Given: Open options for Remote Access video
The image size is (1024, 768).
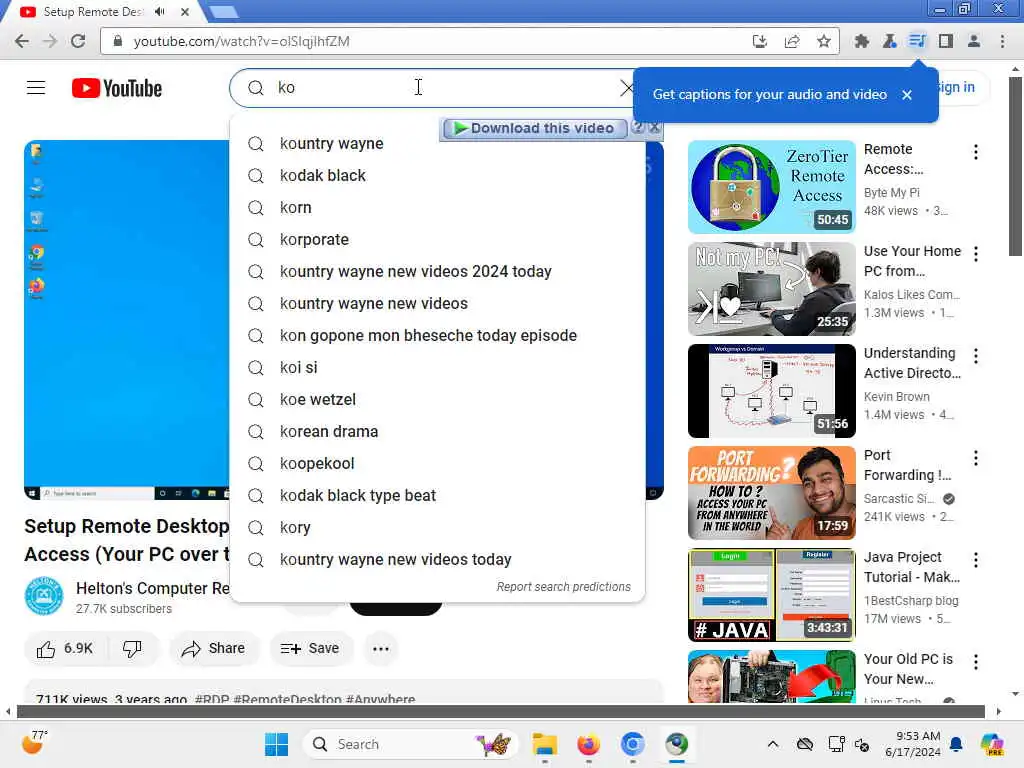Looking at the screenshot, I should 976,152.
